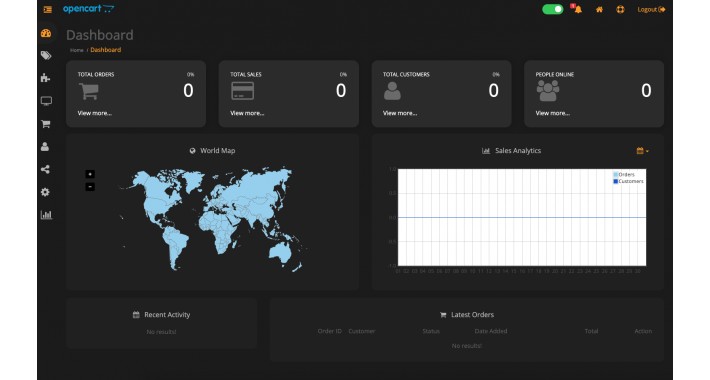Viewport: 710px width, 380px height.
Task: Click the Order ID column header
Action: point(330,331)
